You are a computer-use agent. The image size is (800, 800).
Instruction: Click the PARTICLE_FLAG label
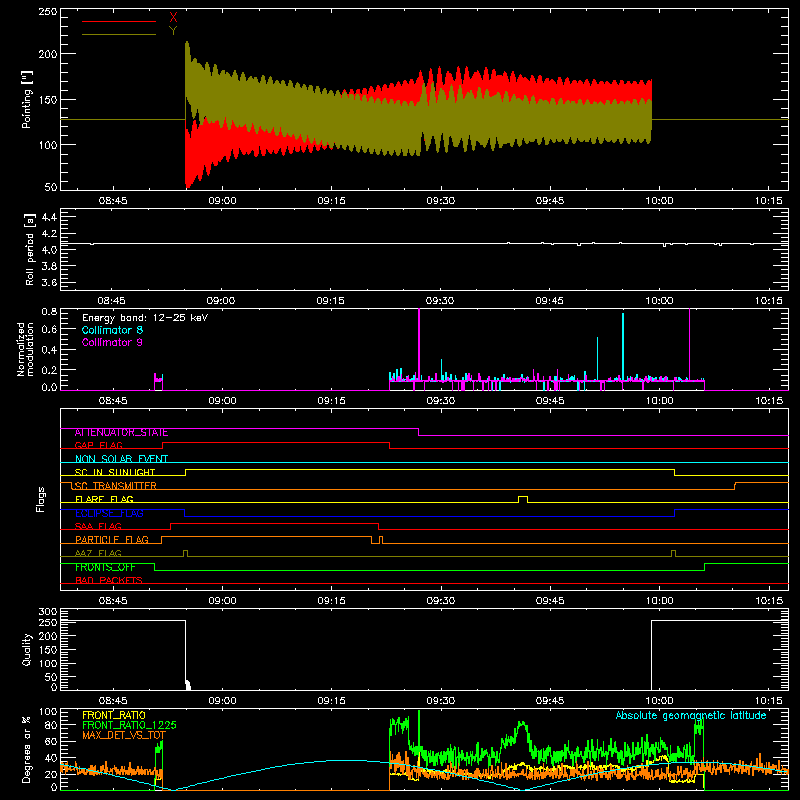112,539
